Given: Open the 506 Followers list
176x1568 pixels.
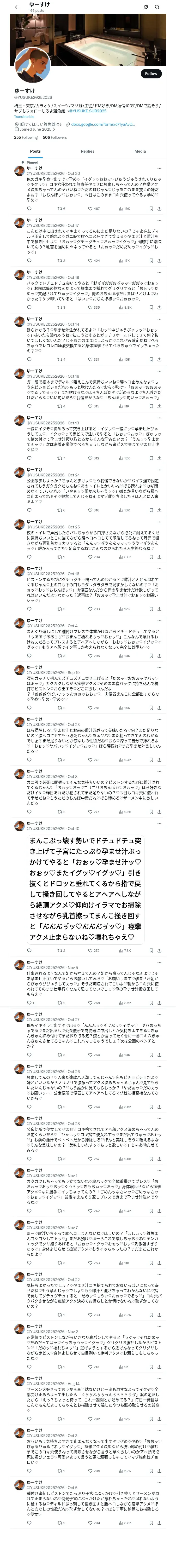Looking at the screenshot, I should click(54, 137).
